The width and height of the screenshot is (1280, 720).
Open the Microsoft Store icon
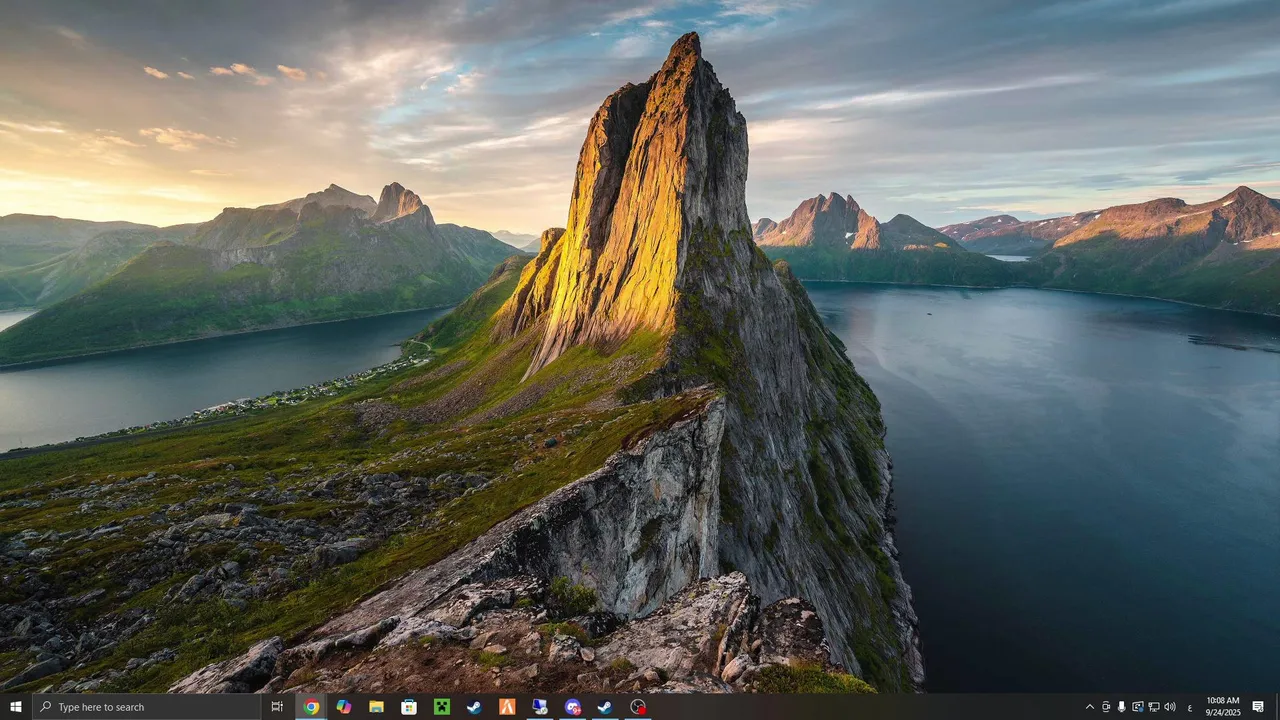click(409, 707)
